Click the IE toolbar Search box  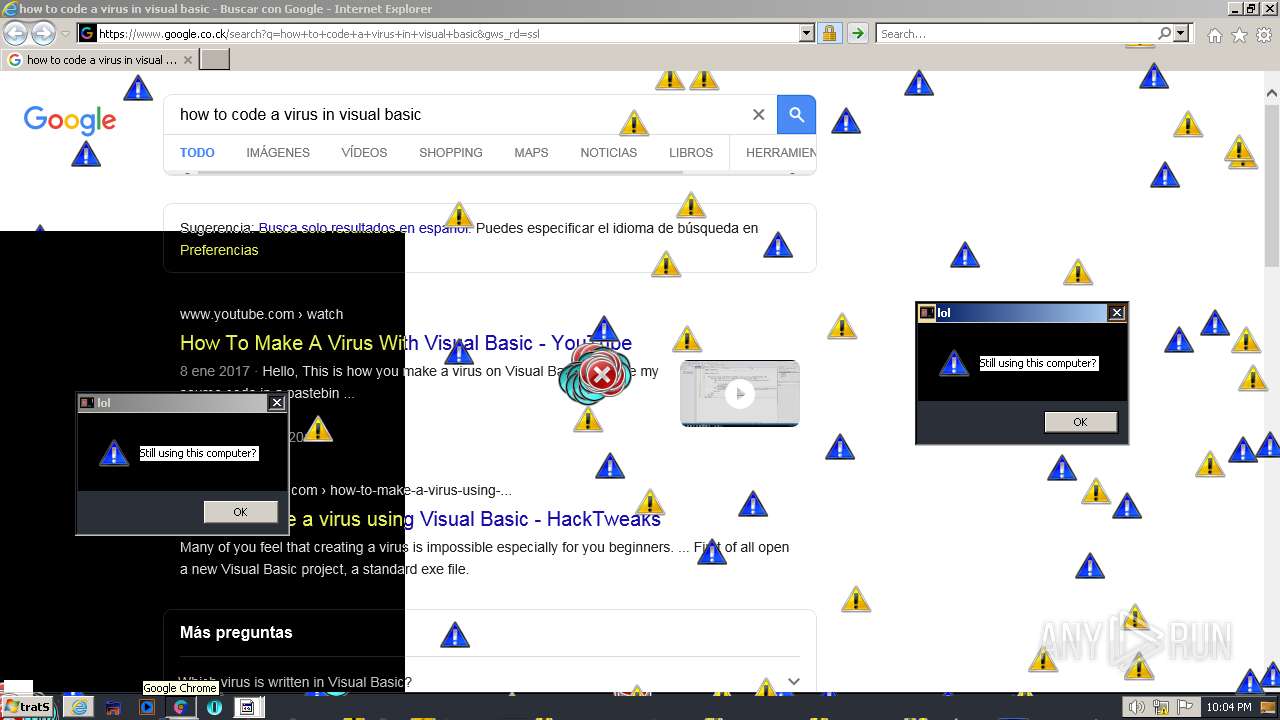[1016, 34]
